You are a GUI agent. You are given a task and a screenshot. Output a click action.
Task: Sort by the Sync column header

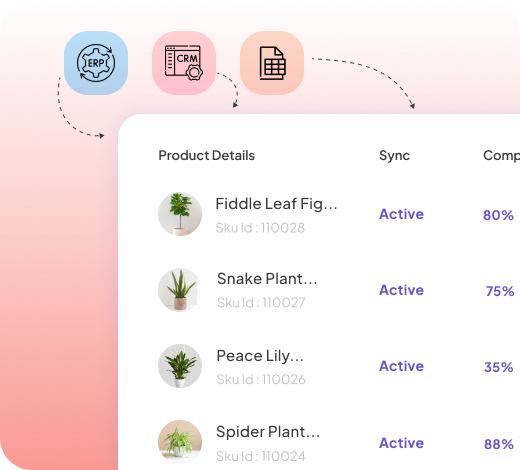[394, 156]
